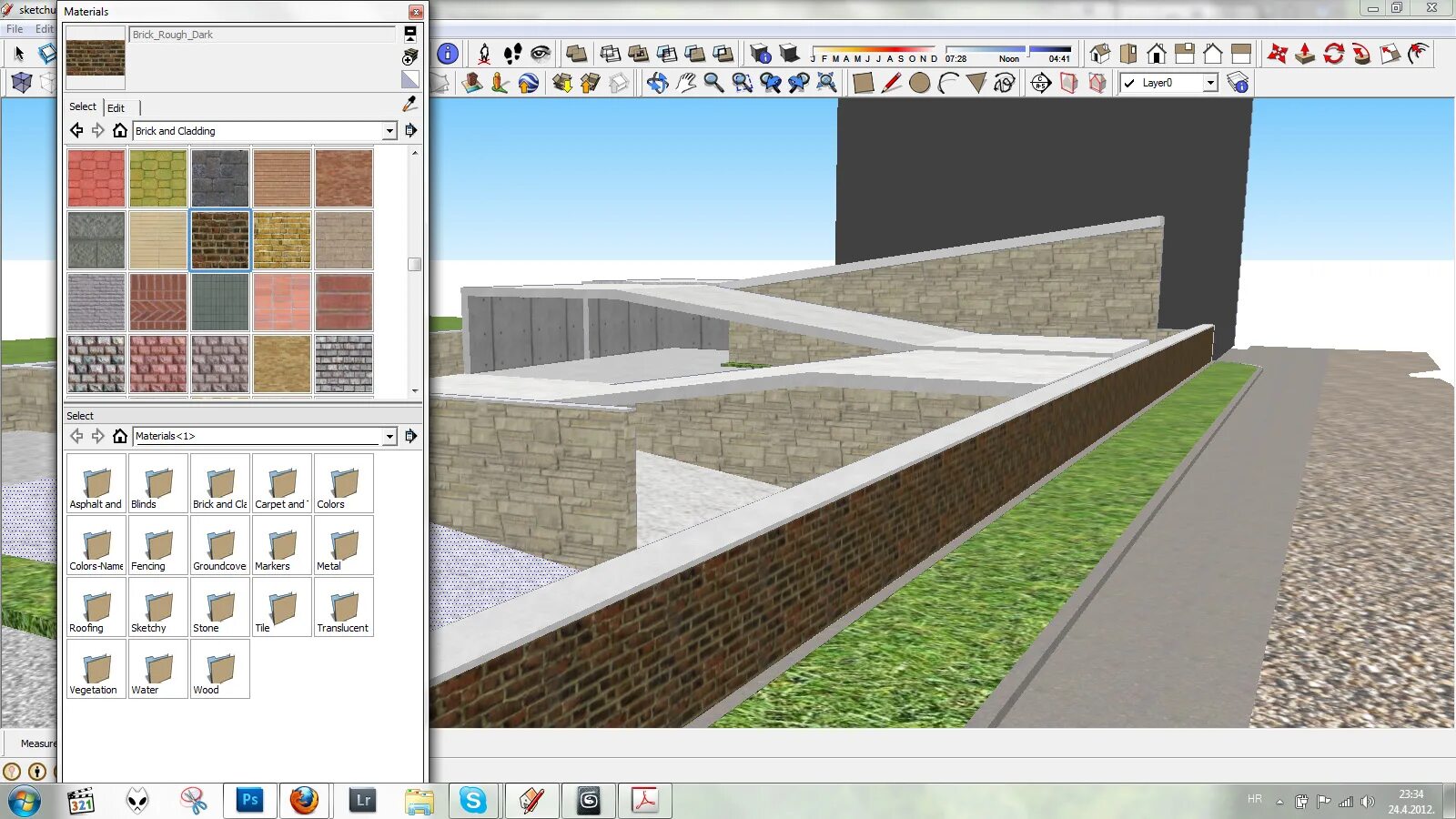This screenshot has height=819, width=1456.
Task: Select the Circle drawing tool
Action: click(920, 84)
